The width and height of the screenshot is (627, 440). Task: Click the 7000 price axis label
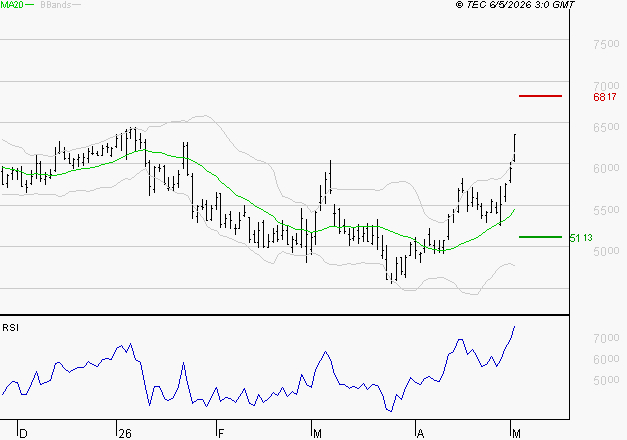(x=606, y=86)
